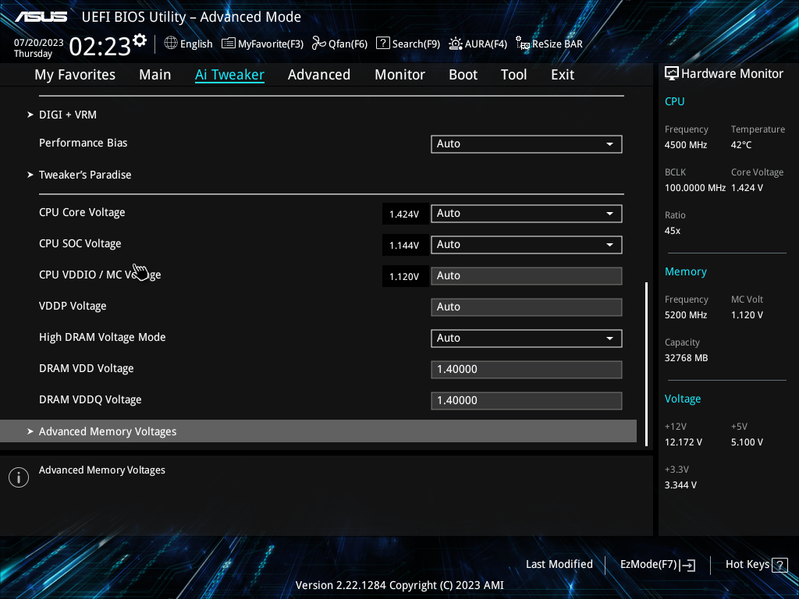
Task: Open the CPU SOC Voltage dropdown
Action: pyautogui.click(x=526, y=244)
